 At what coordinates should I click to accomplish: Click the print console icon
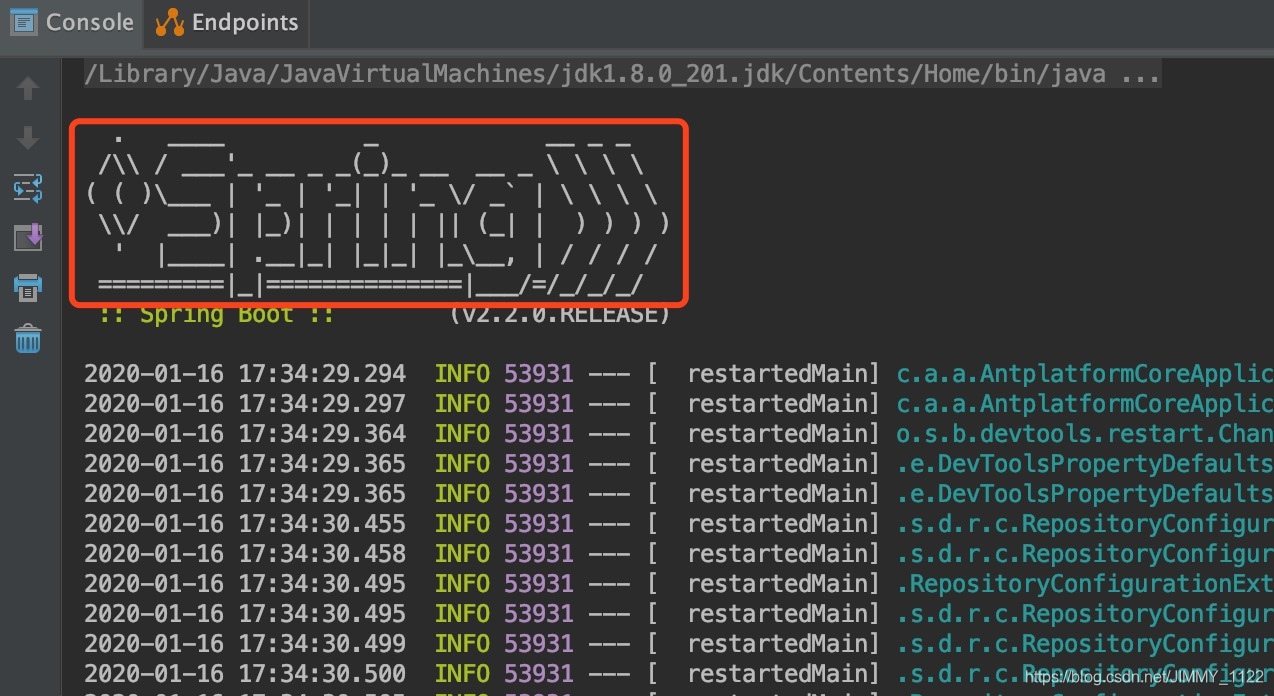coord(28,288)
